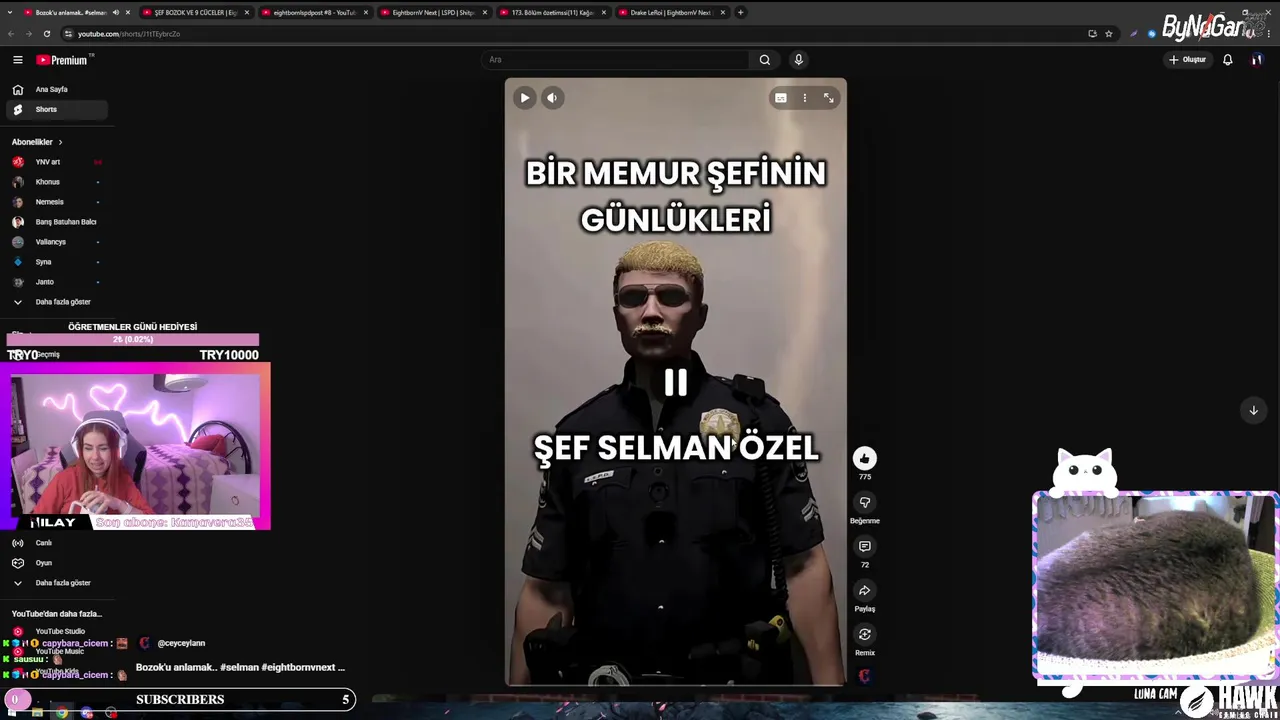The height and width of the screenshot is (720, 1280).
Task: Open the notifications bell
Action: 1228,60
